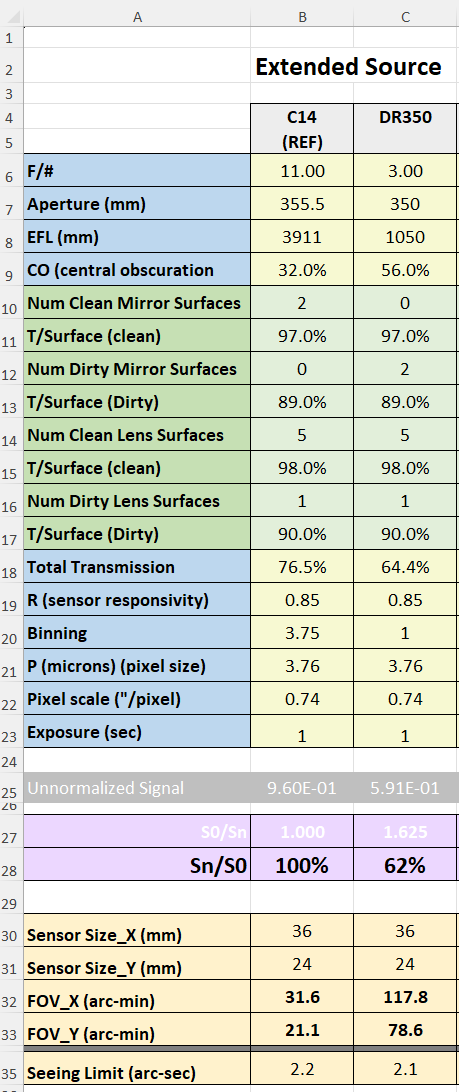
Task: Click the select-all corner of the grid
Action: [11, 17]
